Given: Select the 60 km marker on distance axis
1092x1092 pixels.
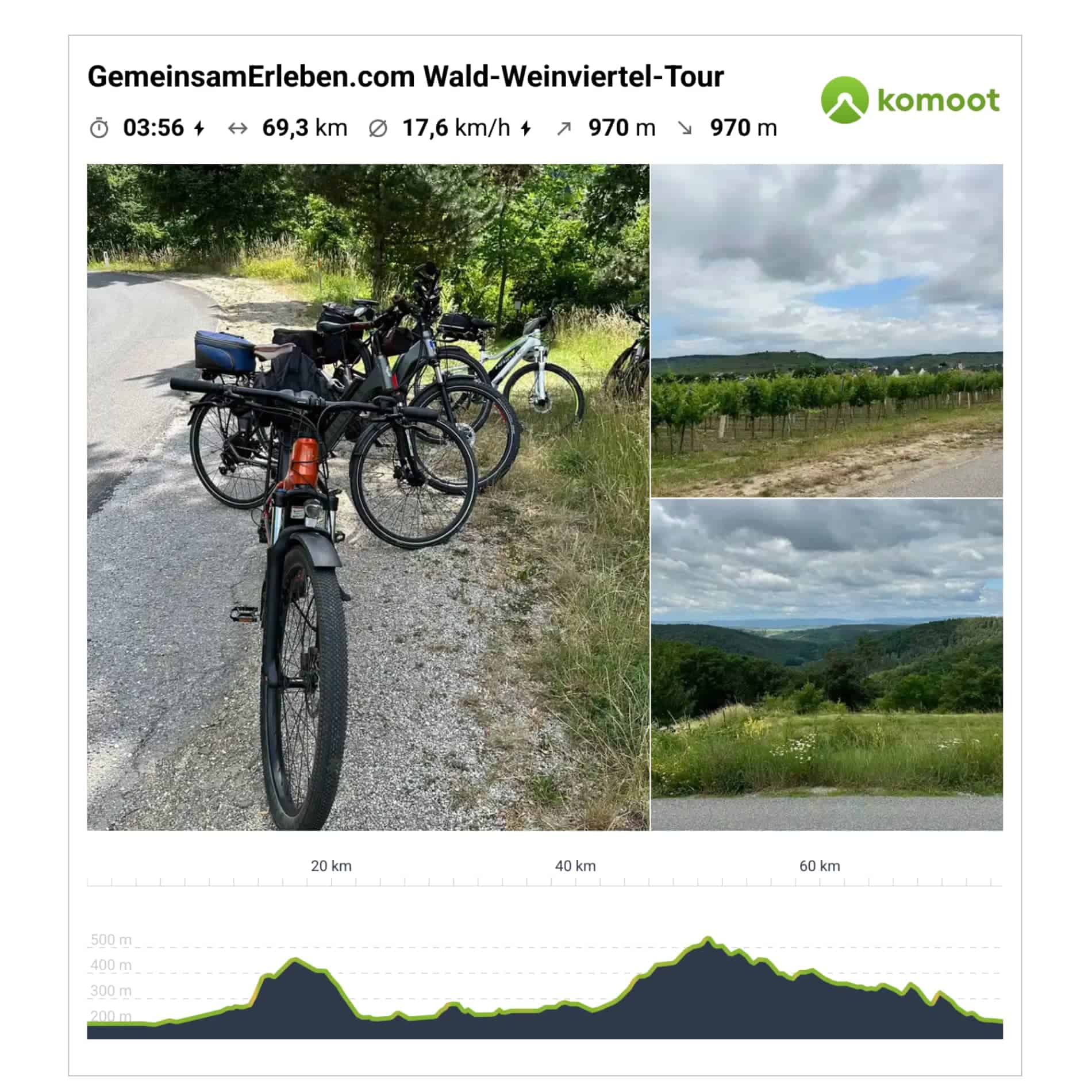Looking at the screenshot, I should click(820, 866).
